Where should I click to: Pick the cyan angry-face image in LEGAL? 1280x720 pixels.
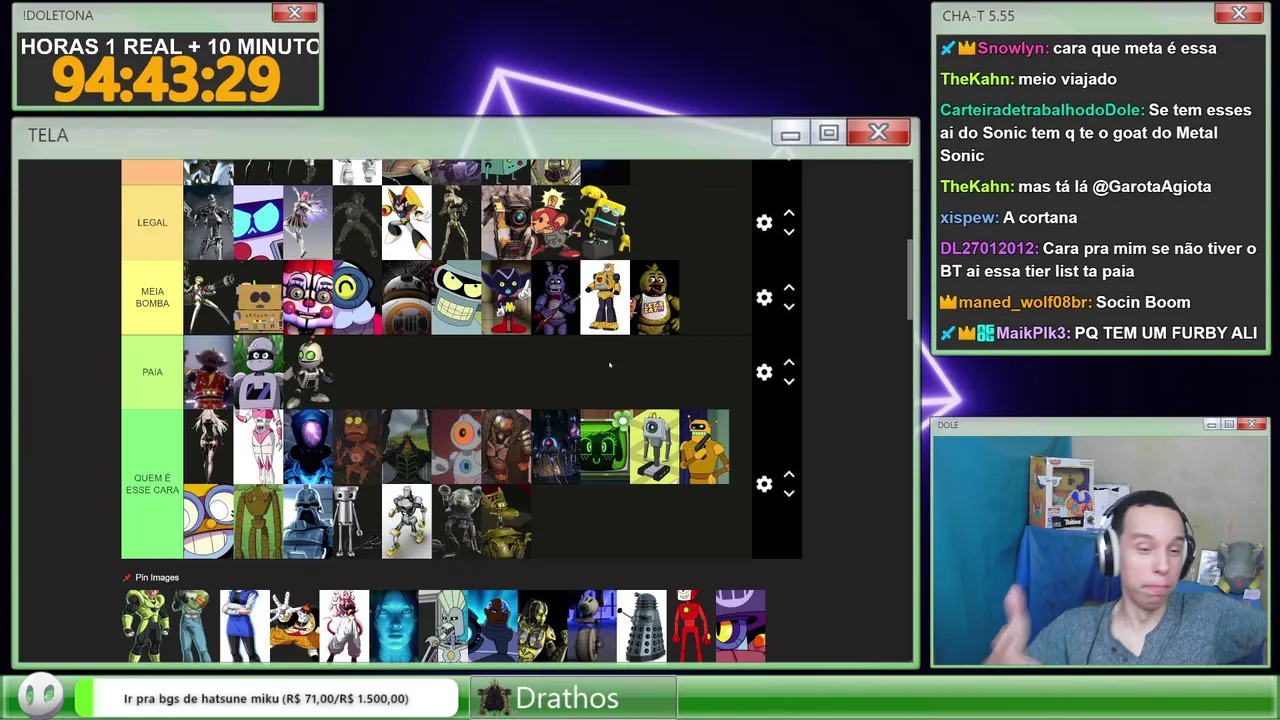[x=258, y=222]
